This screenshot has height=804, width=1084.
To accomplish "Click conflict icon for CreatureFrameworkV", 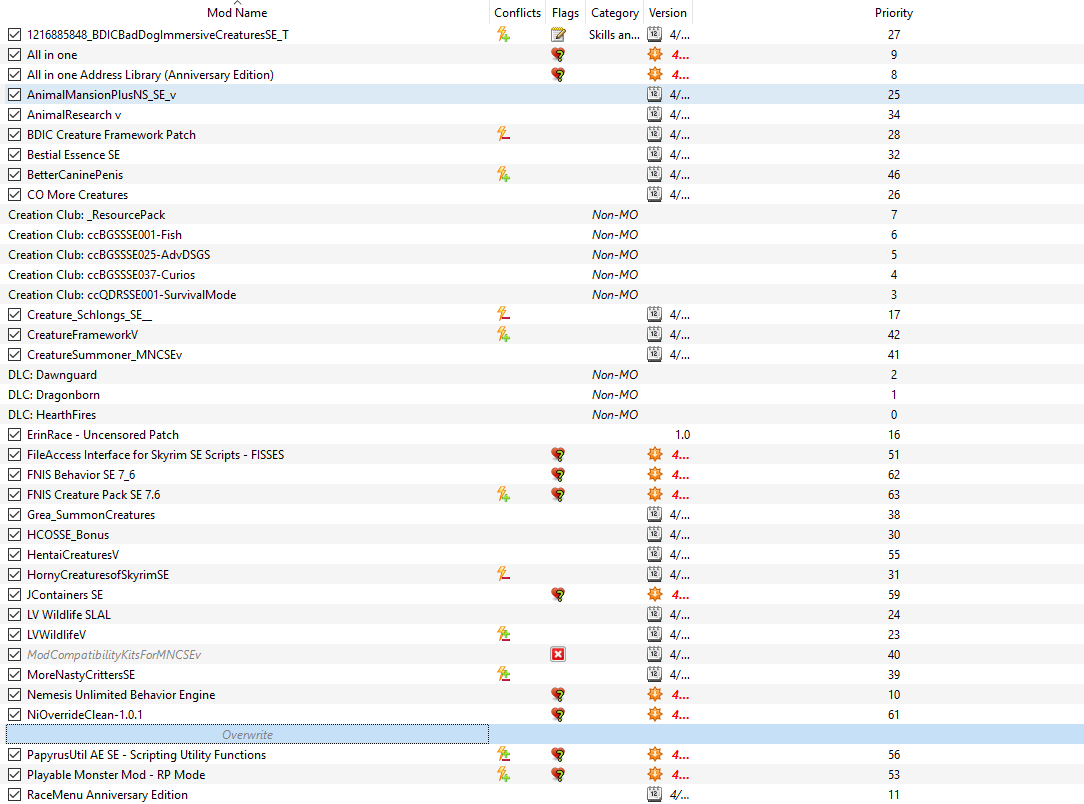I will click(503, 335).
